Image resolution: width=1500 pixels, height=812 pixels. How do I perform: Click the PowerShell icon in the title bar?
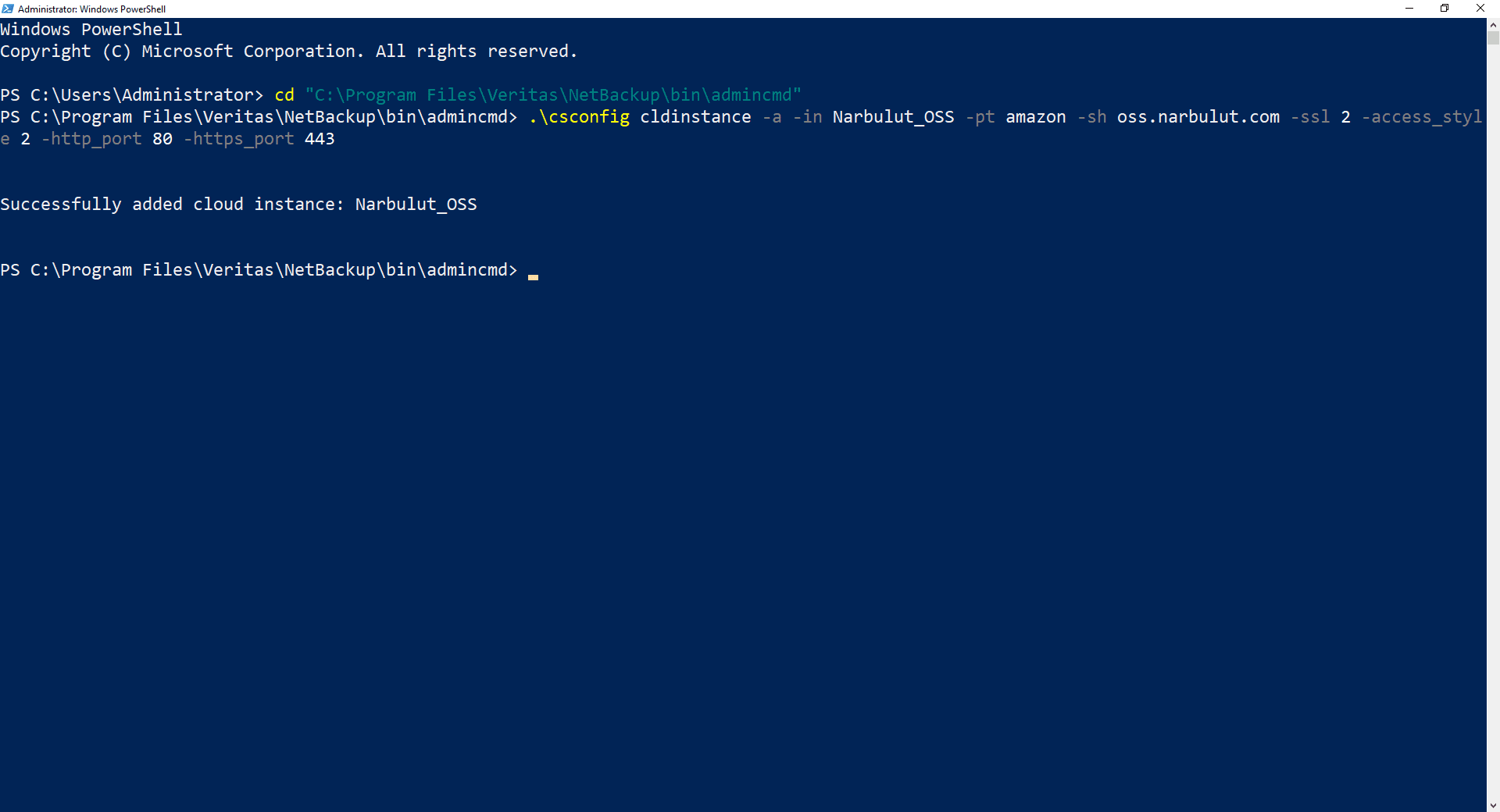(x=8, y=9)
